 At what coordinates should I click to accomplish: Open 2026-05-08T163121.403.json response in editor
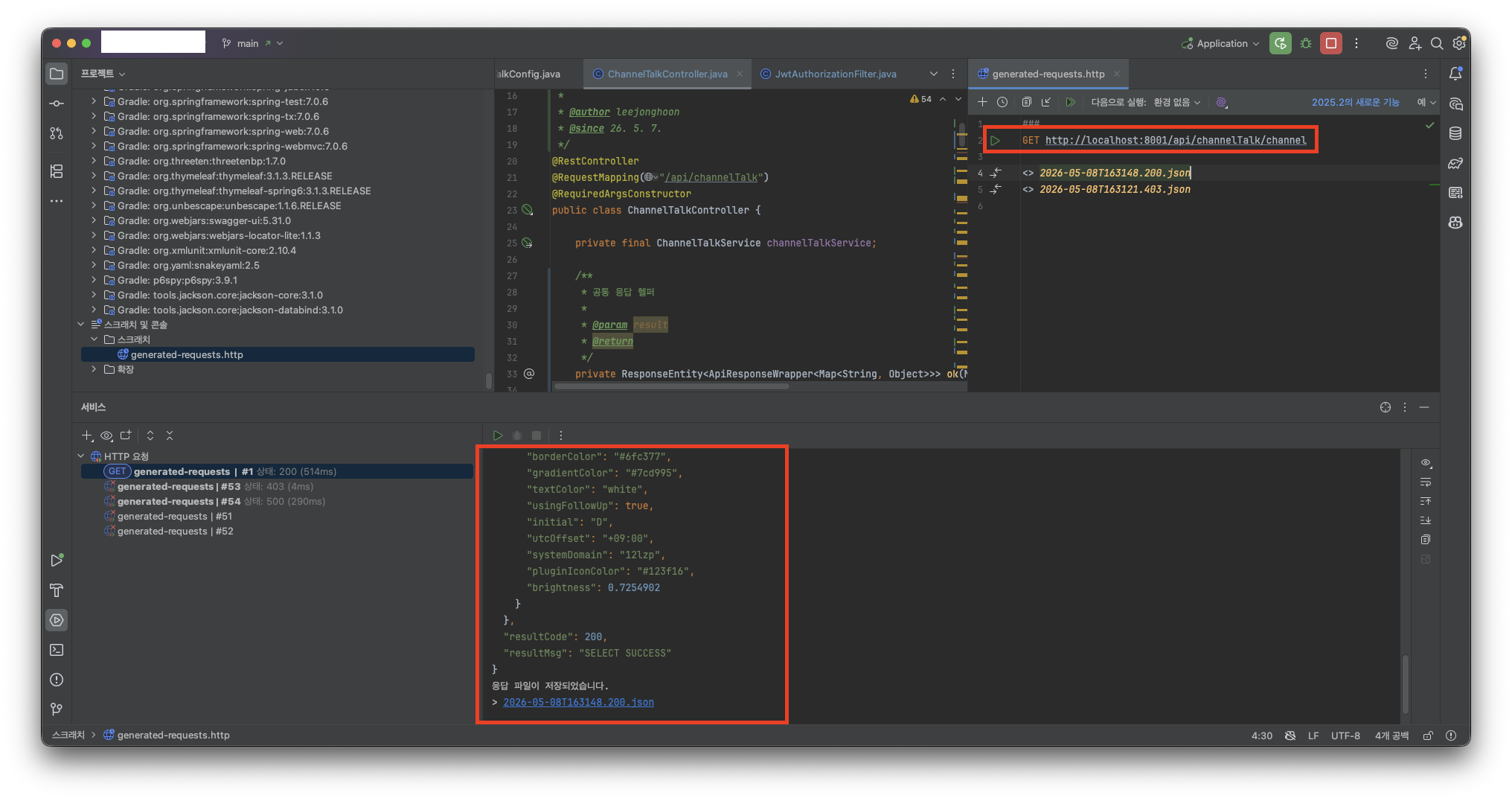[1115, 189]
